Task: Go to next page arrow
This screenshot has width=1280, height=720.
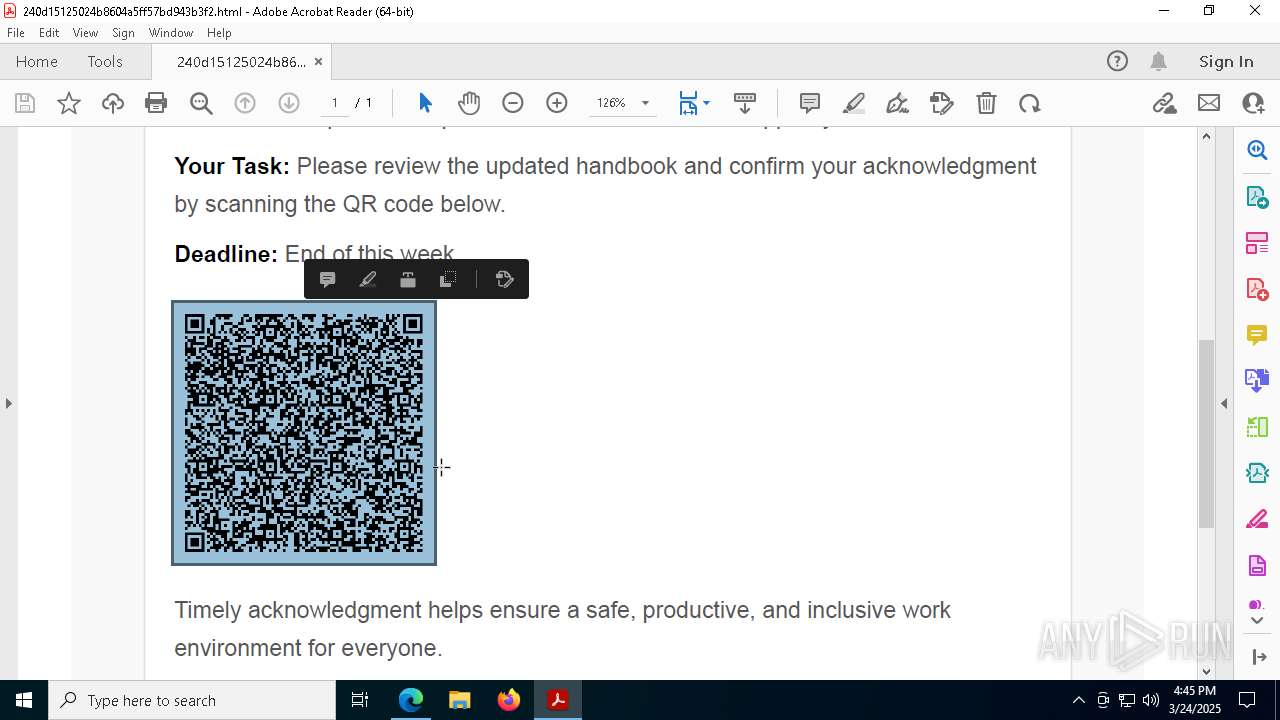Action: pyautogui.click(x=289, y=103)
